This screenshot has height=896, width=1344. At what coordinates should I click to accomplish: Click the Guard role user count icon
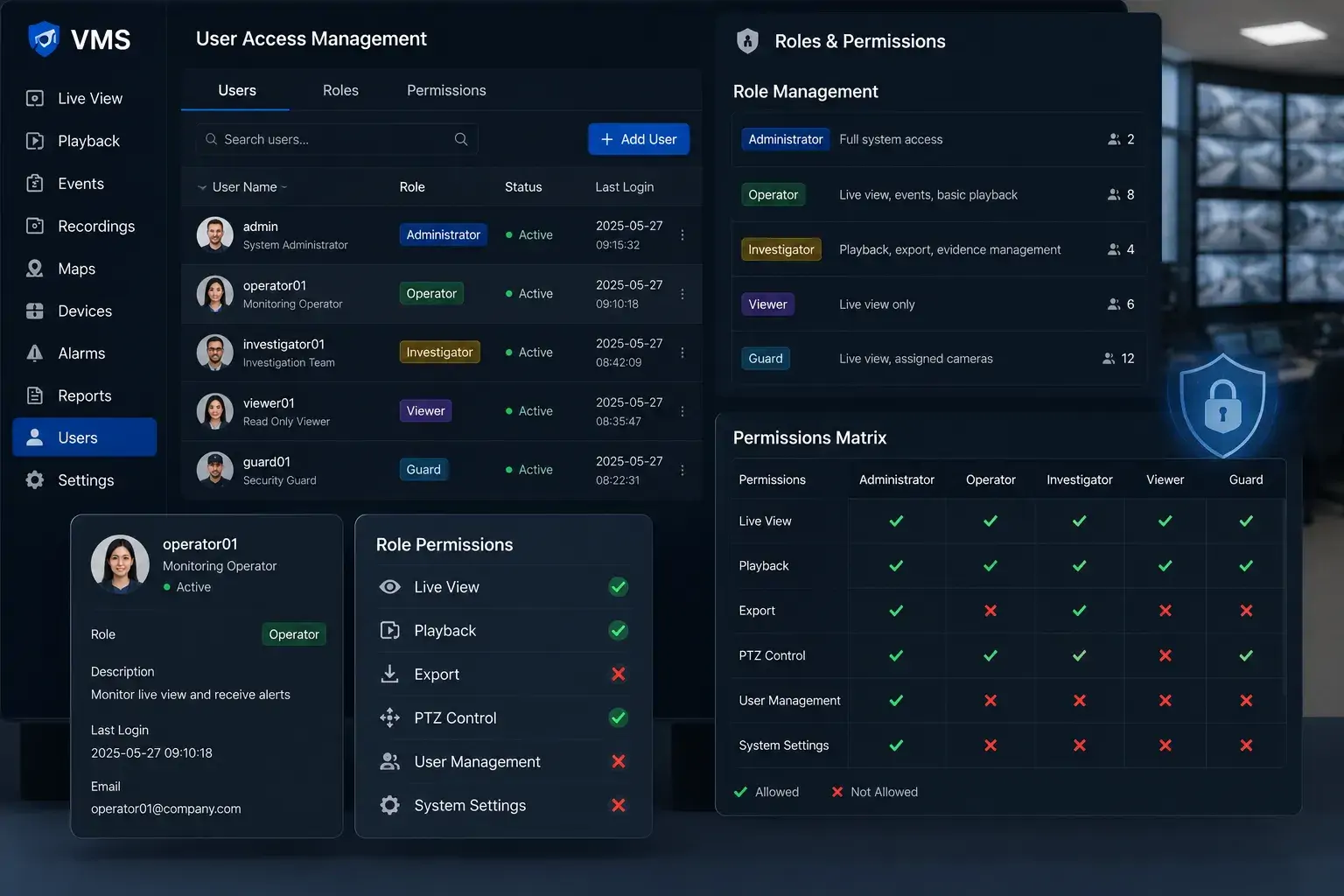[1109, 359]
